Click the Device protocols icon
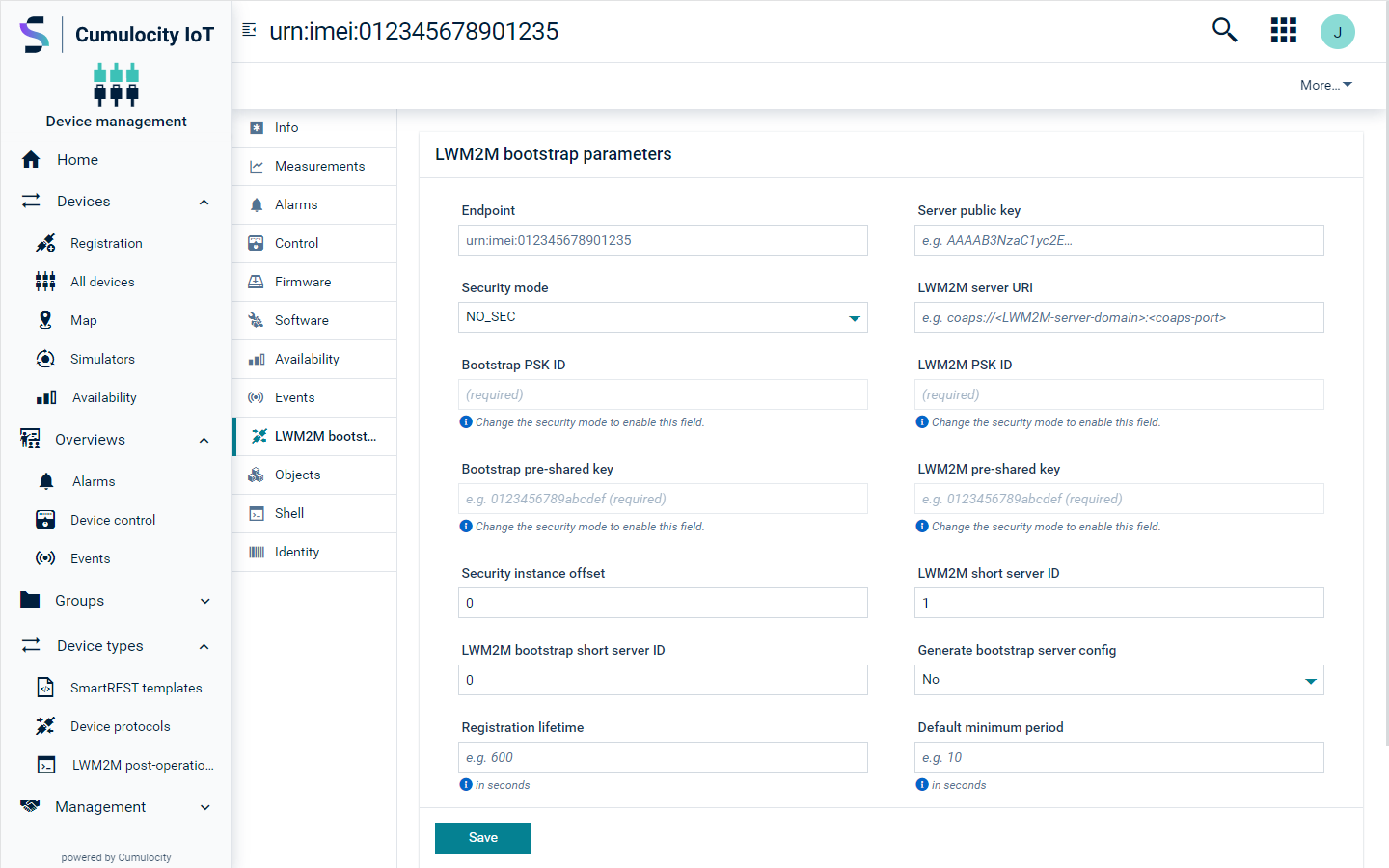The width and height of the screenshot is (1389, 868). (45, 726)
